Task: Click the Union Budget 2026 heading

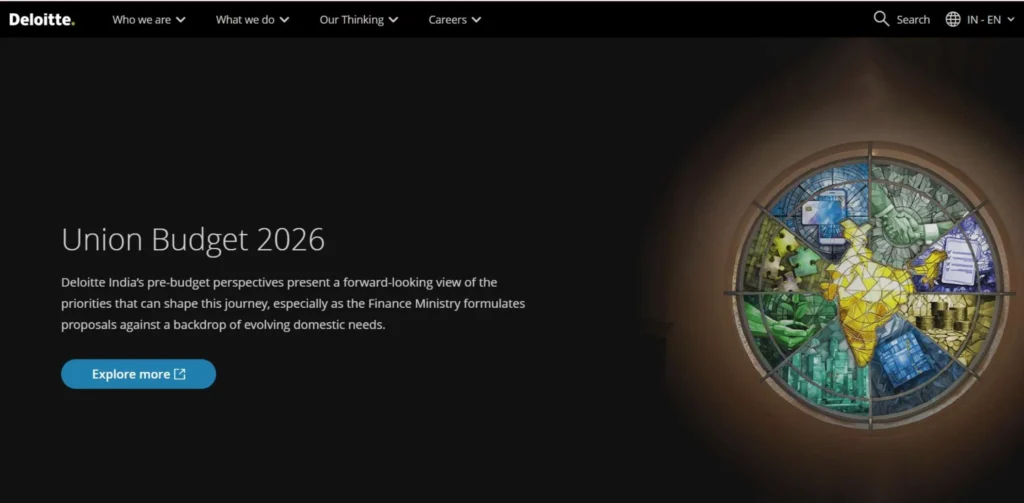Action: pyautogui.click(x=193, y=240)
